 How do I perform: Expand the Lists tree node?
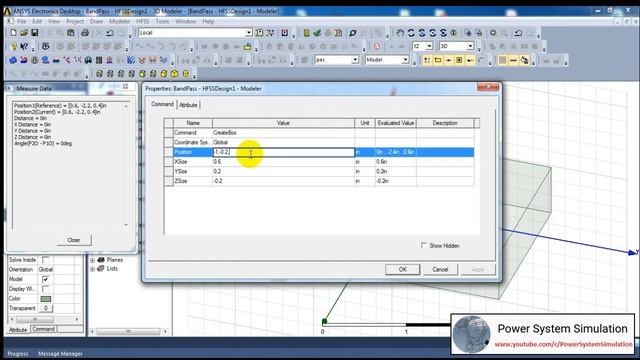(92, 269)
